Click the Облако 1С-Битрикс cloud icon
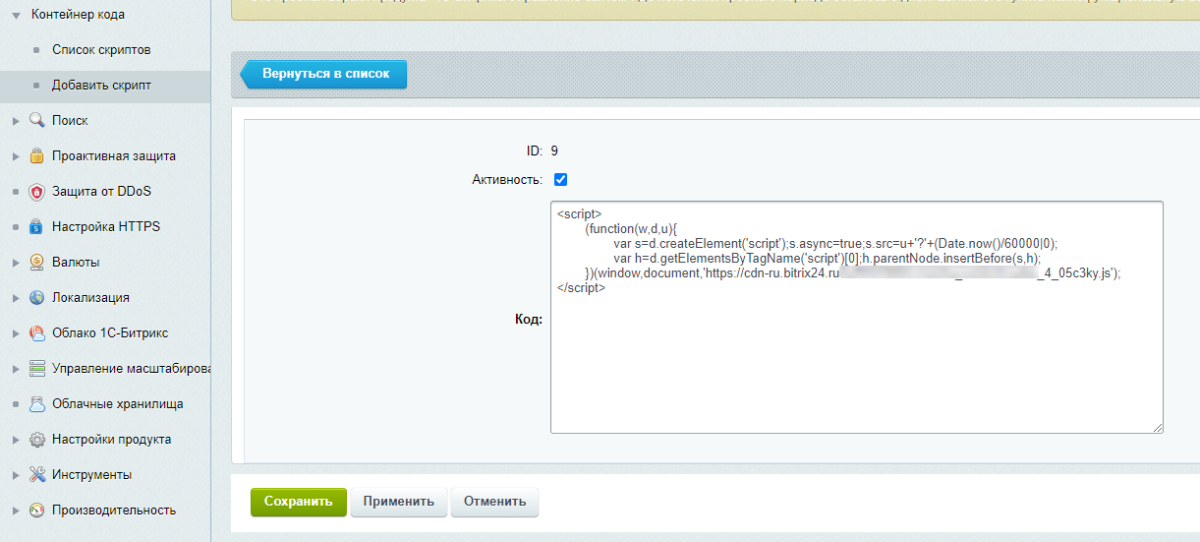Viewport: 1200px width, 542px height. pyautogui.click(x=37, y=333)
